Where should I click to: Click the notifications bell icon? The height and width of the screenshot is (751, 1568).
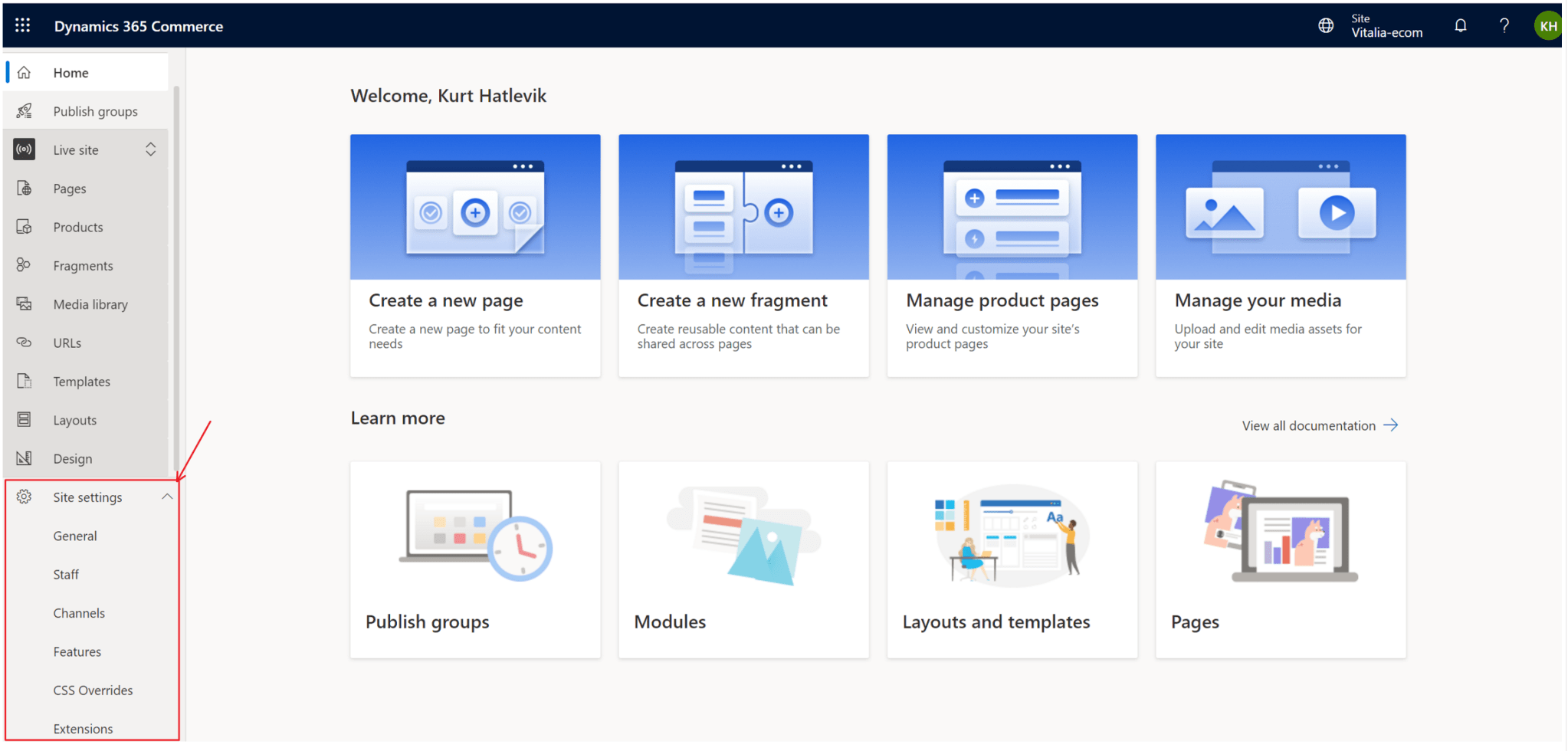(1460, 25)
